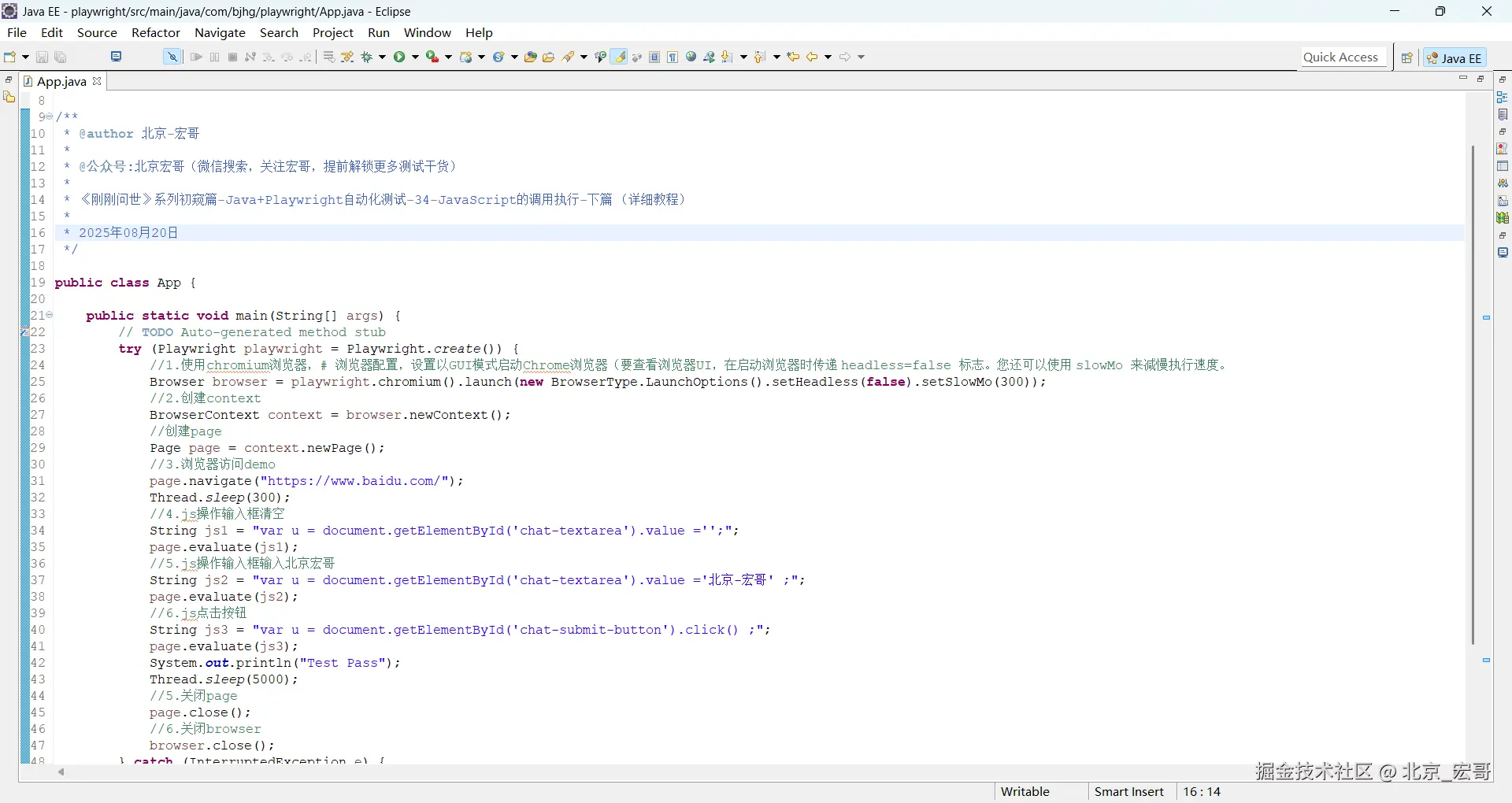Click the Disconnect debug icon
Image resolution: width=1512 pixels, height=803 pixels.
250,57
